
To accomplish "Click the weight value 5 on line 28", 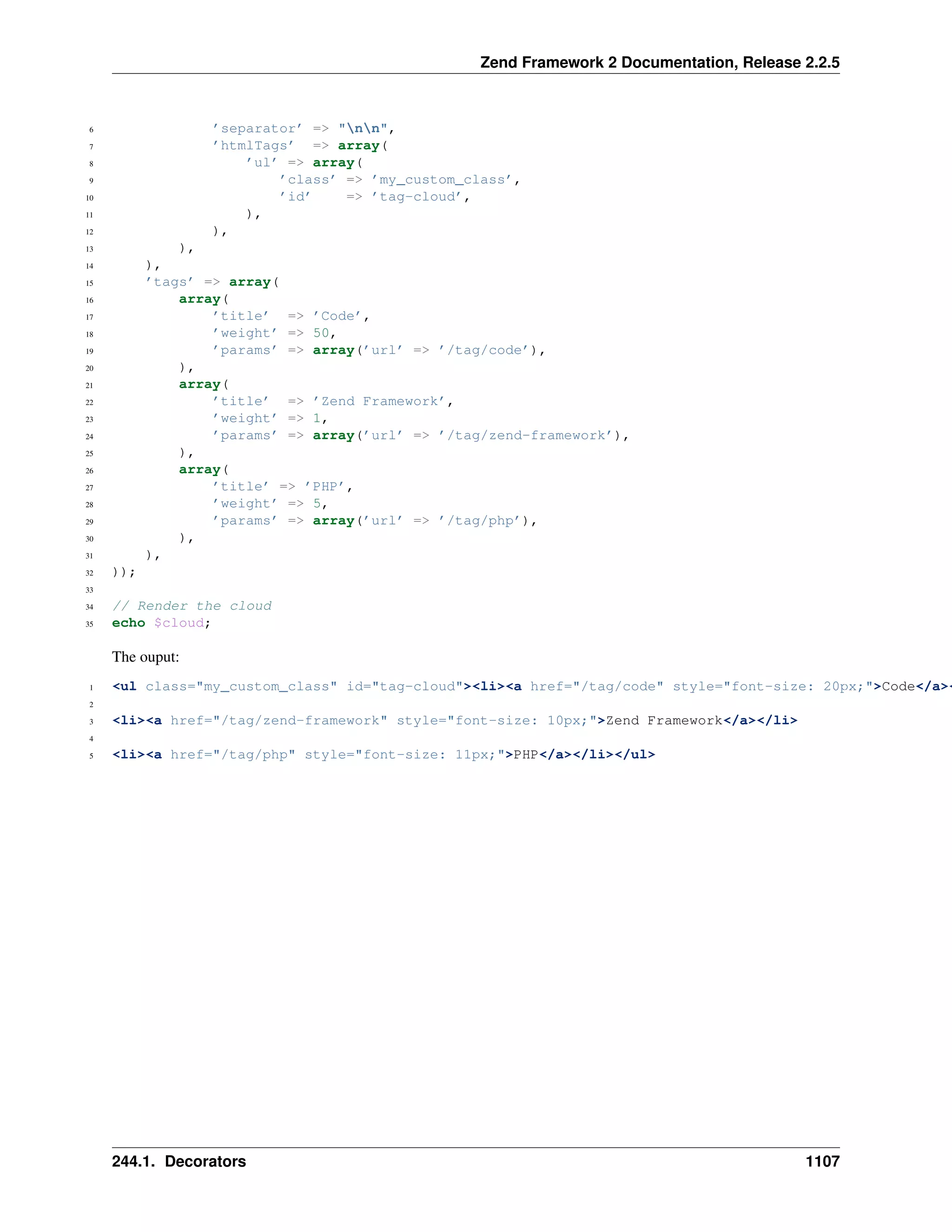I will coord(317,504).
